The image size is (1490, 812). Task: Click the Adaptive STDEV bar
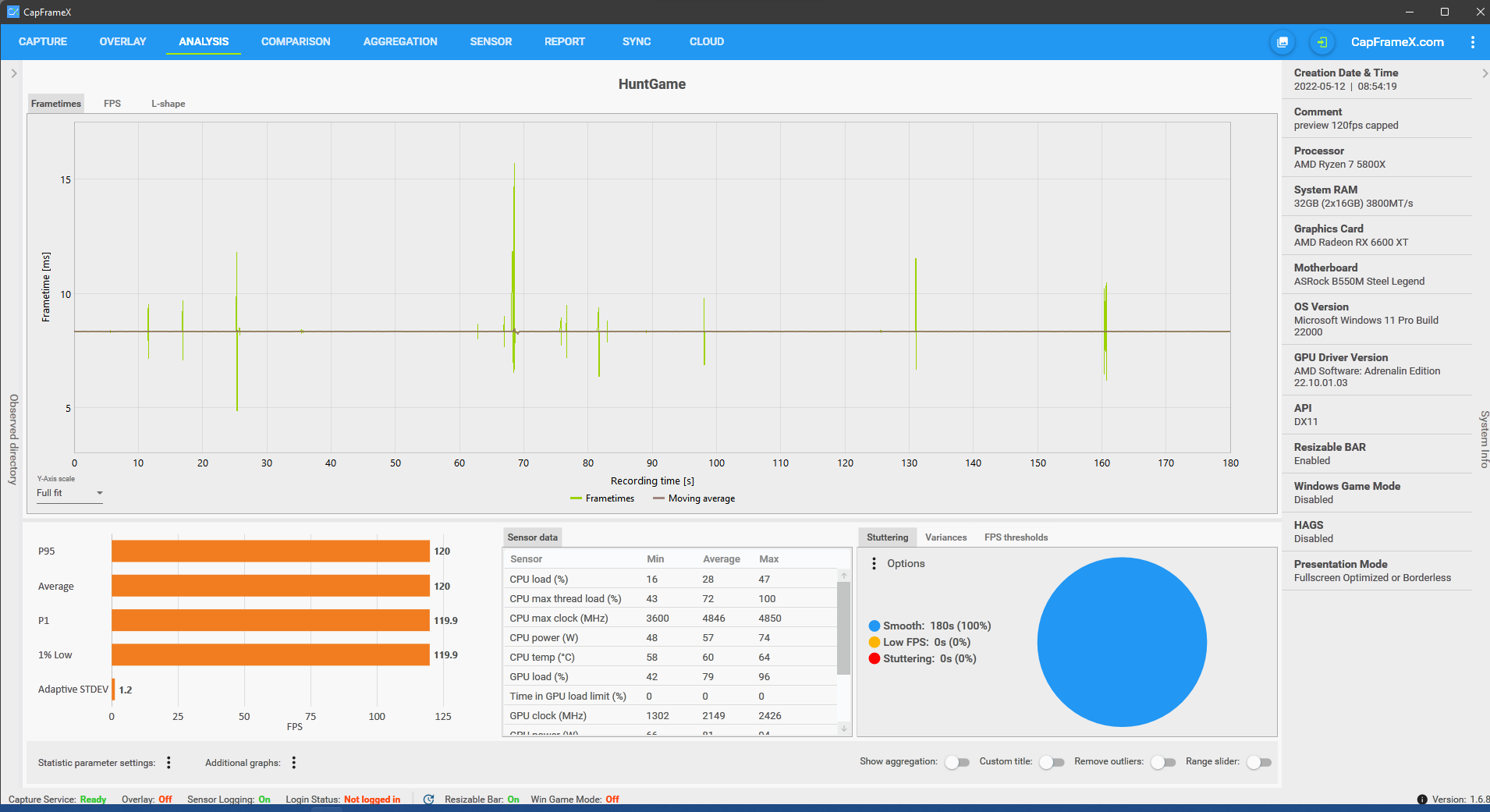coord(113,690)
